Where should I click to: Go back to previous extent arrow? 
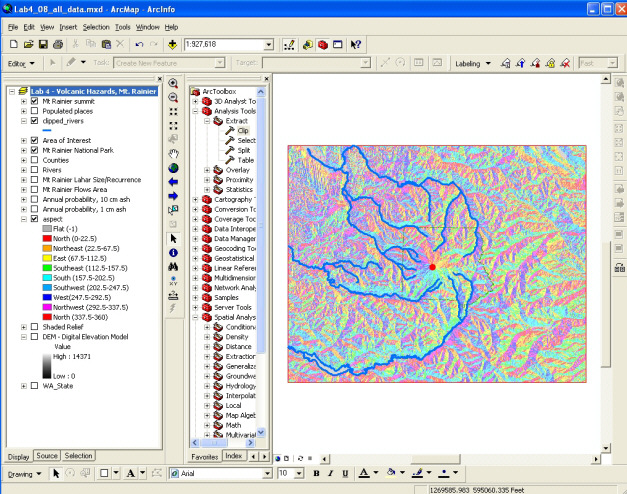(x=173, y=182)
